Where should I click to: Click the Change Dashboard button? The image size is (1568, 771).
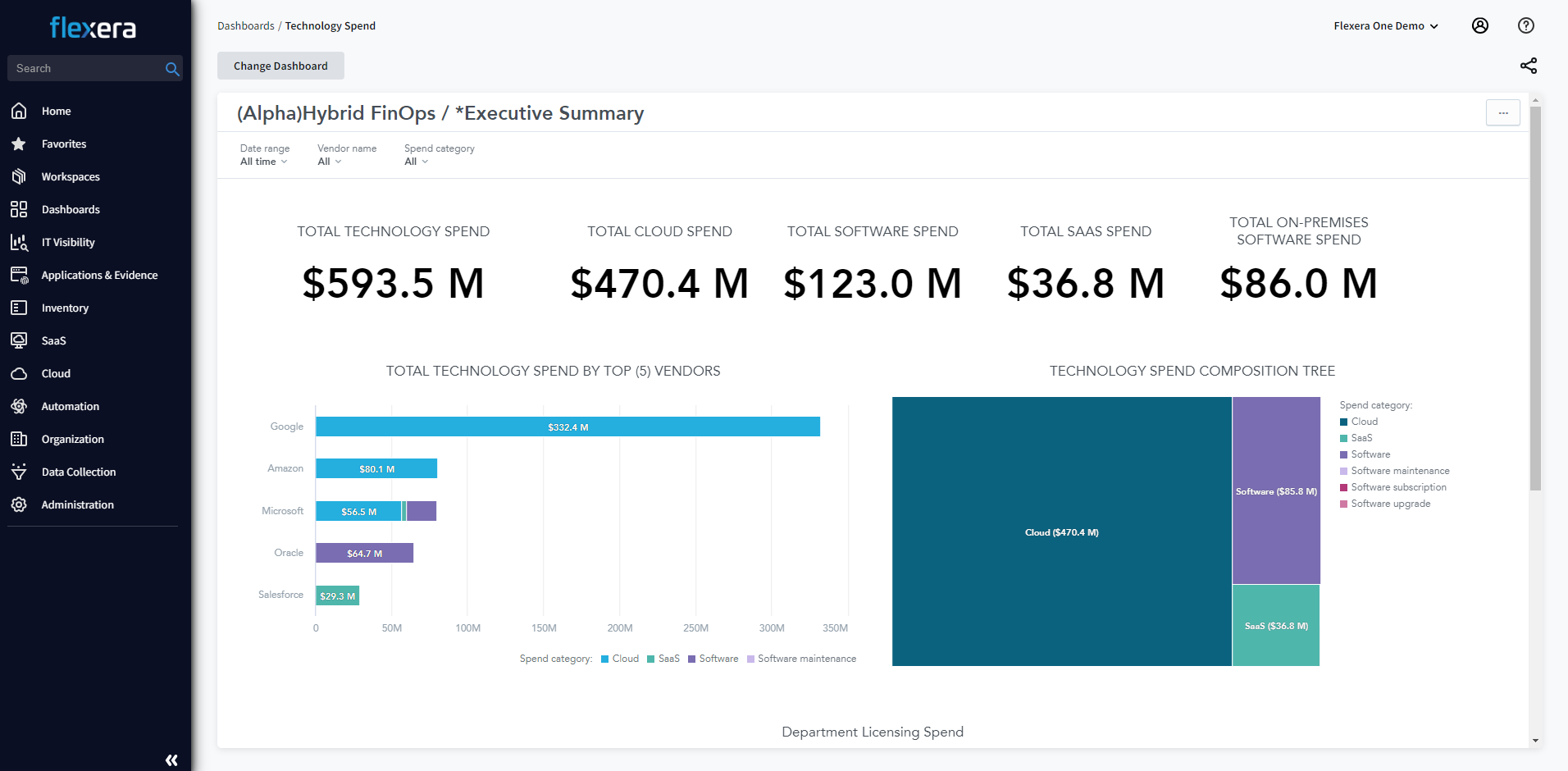pos(280,66)
